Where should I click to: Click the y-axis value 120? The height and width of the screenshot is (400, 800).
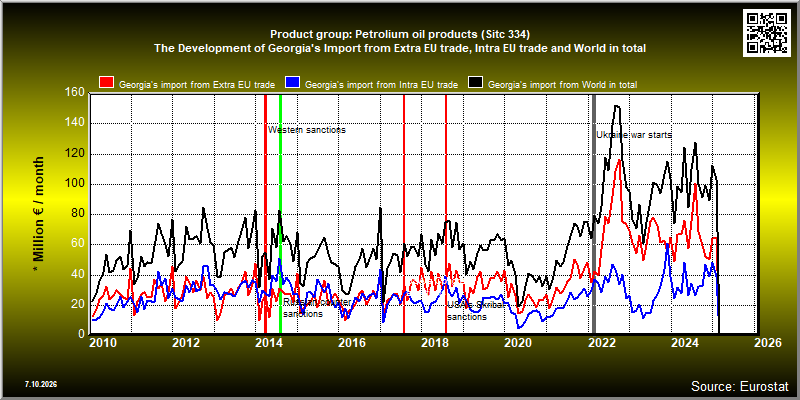click(74, 154)
